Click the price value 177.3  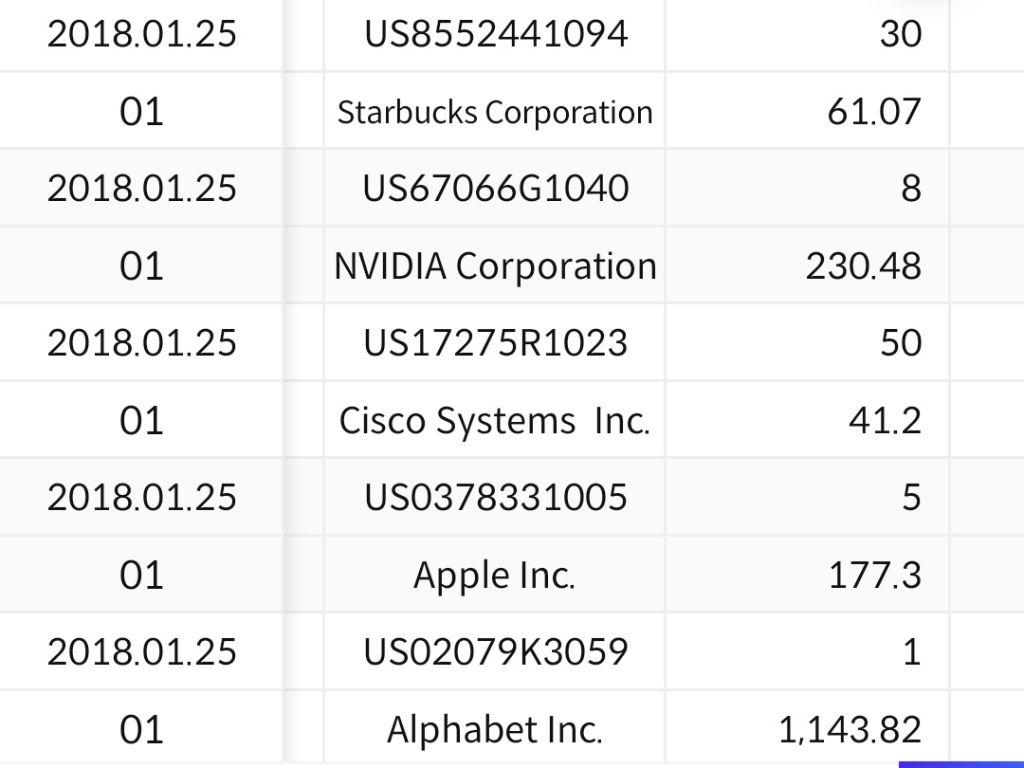(875, 575)
